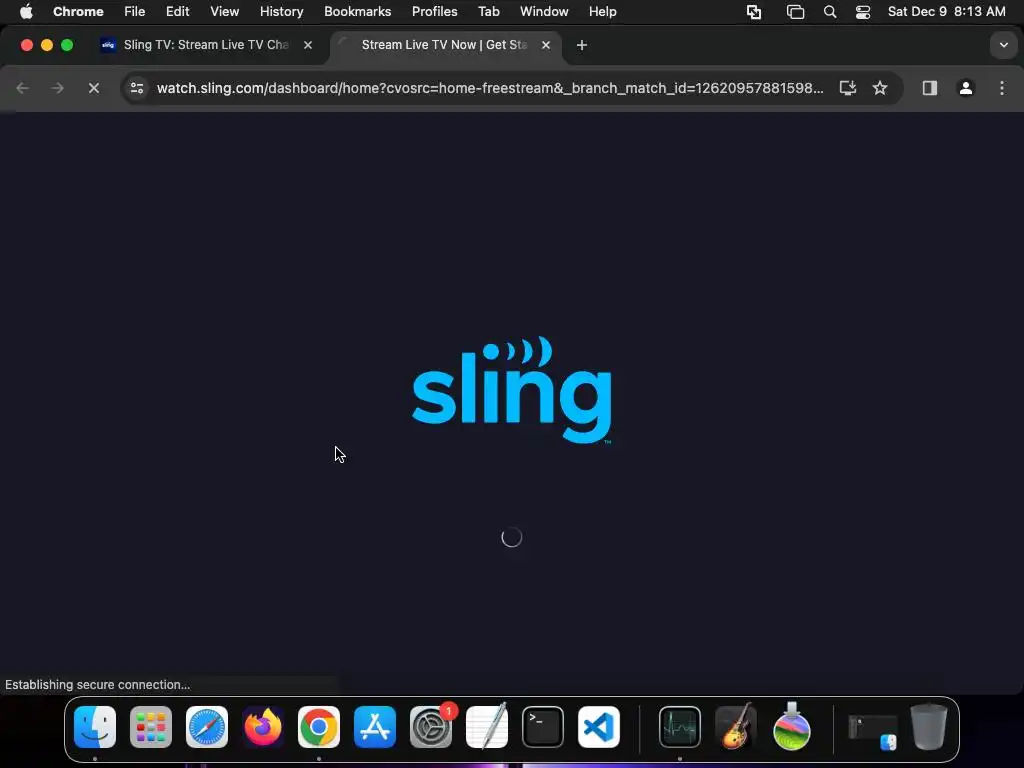Open the Window menu
The height and width of the screenshot is (768, 1024).
[544, 12]
